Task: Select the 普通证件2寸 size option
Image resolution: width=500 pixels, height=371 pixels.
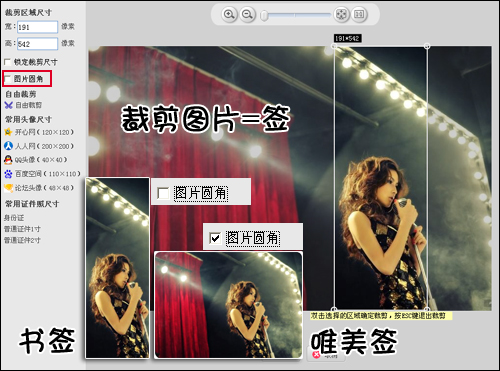Action: (x=22, y=240)
